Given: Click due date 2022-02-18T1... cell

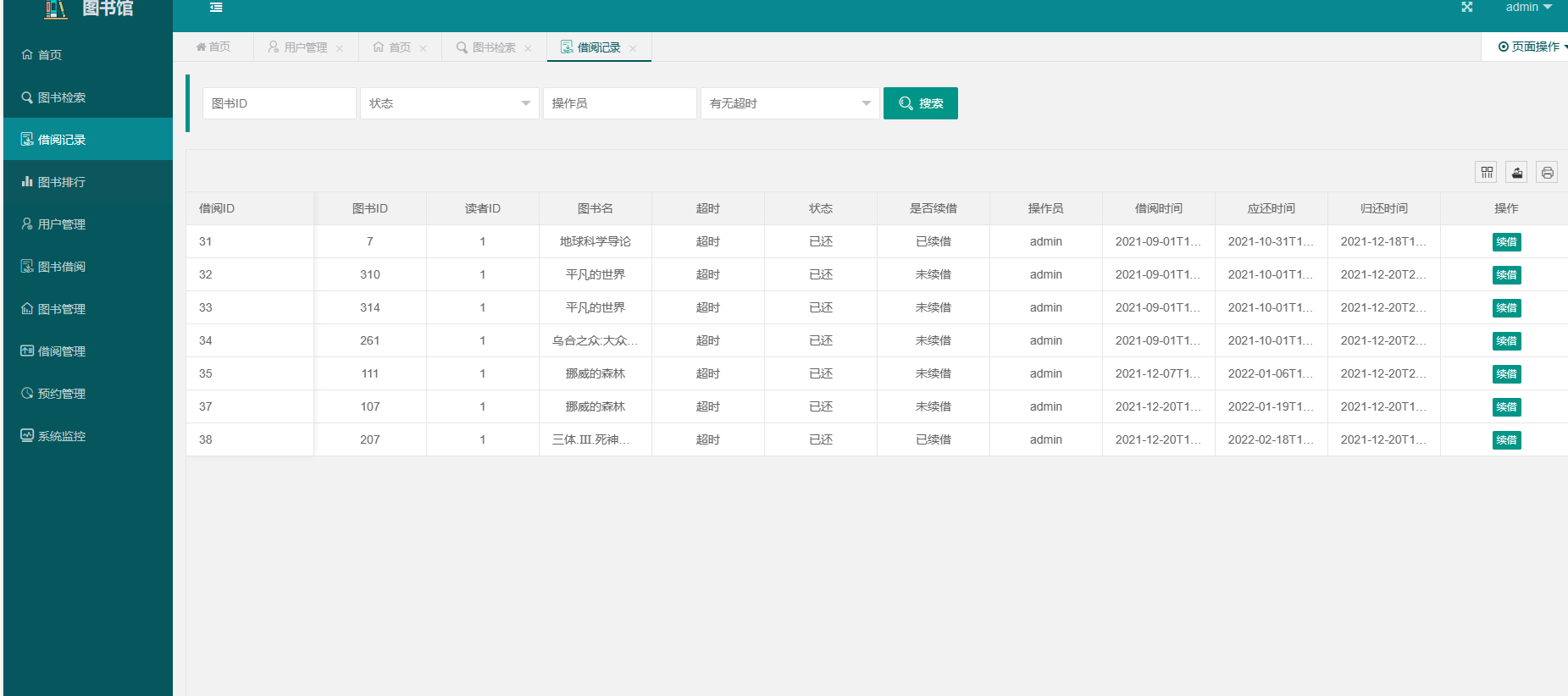Looking at the screenshot, I should coord(1272,439).
